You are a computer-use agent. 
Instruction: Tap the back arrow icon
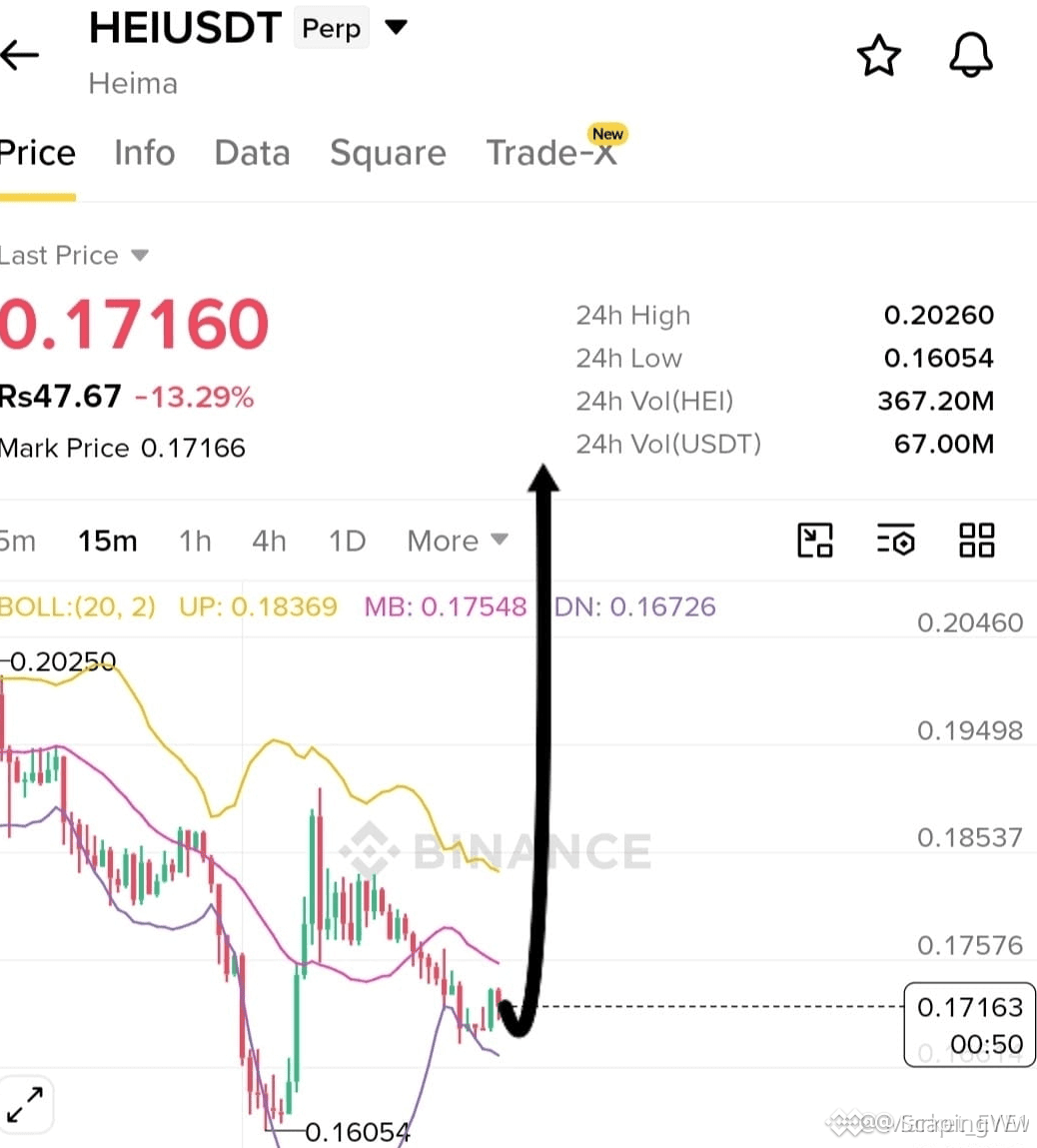20,55
